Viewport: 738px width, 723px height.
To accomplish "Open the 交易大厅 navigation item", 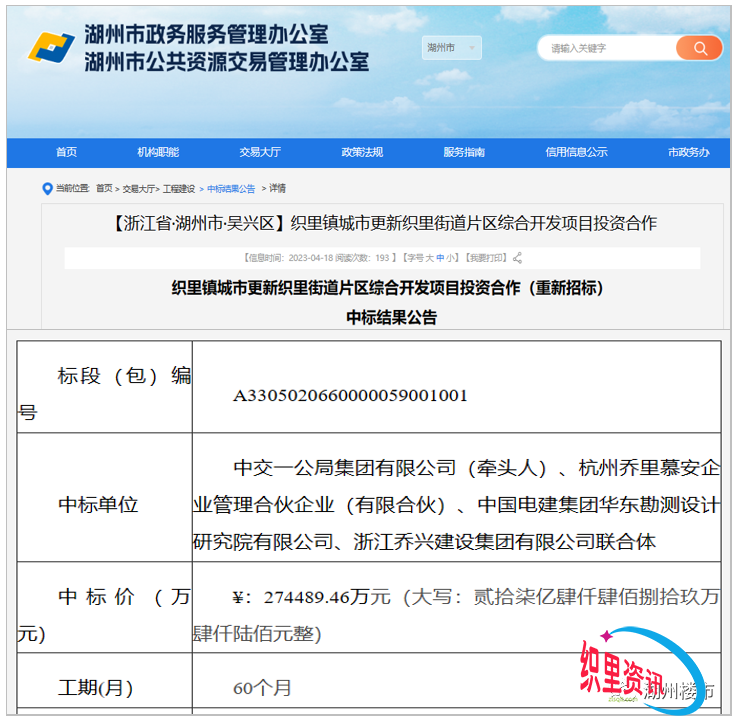I will pyautogui.click(x=260, y=152).
